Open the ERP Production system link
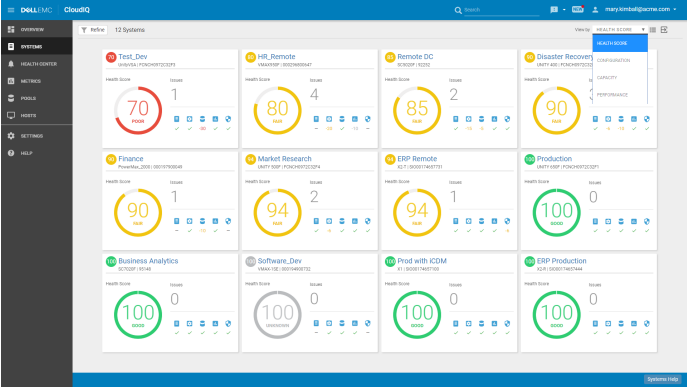Viewport: 687px width, 387px height. pyautogui.click(x=562, y=261)
